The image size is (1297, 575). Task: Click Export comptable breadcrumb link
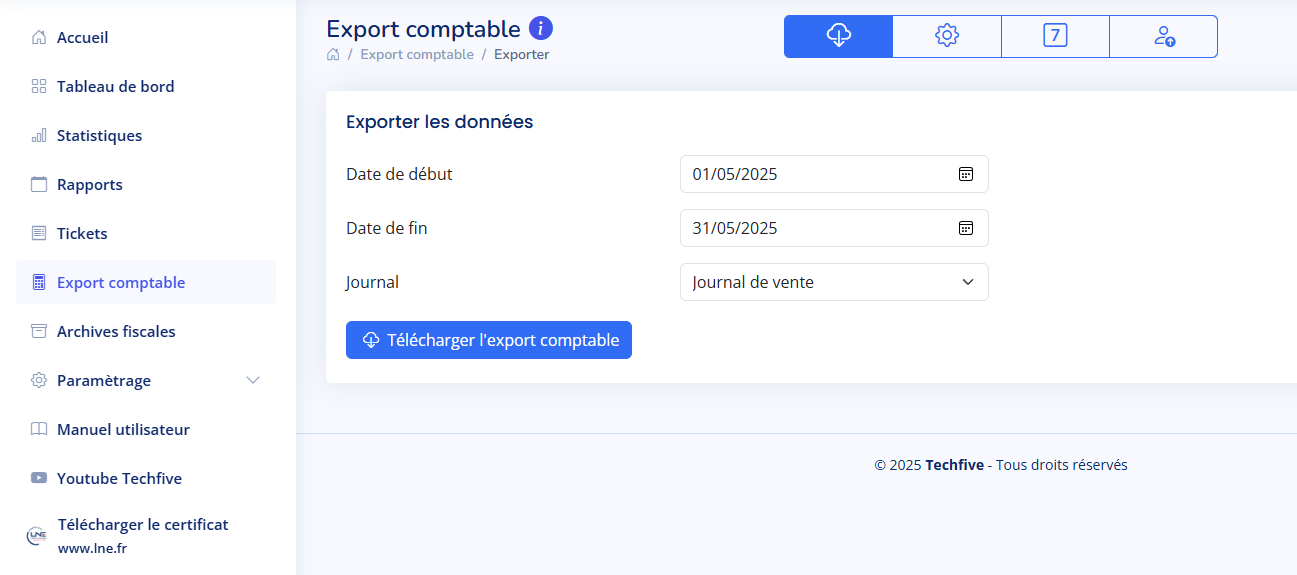pyautogui.click(x=417, y=54)
